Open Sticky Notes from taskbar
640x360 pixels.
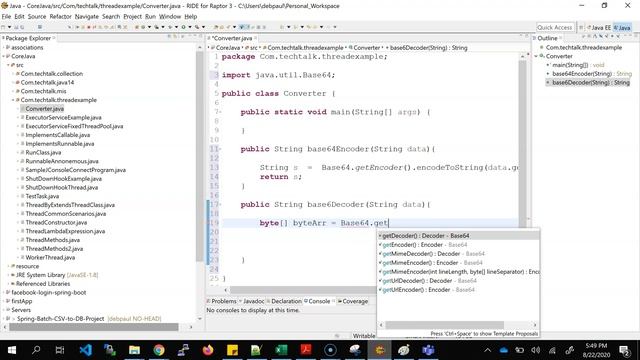232,350
